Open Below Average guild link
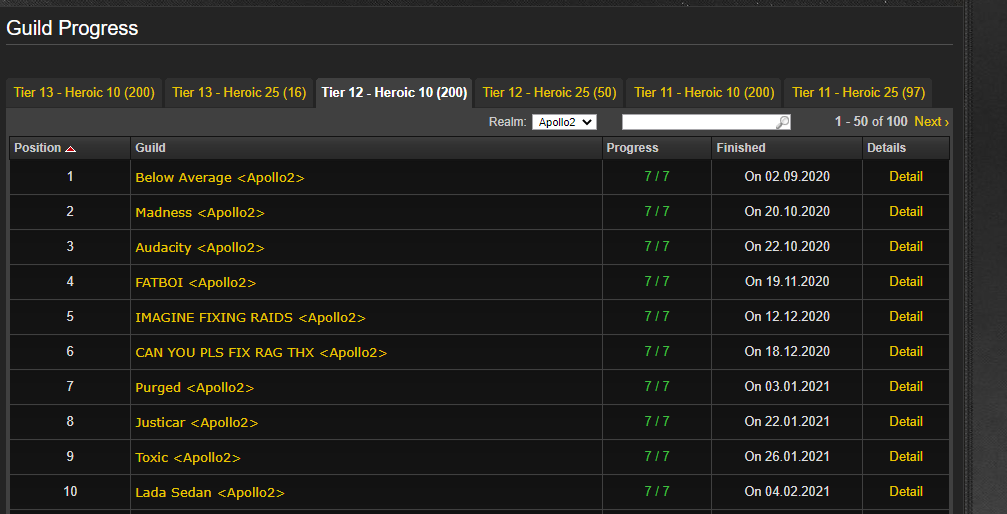Screen dimensions: 1007x514 pos(220,177)
